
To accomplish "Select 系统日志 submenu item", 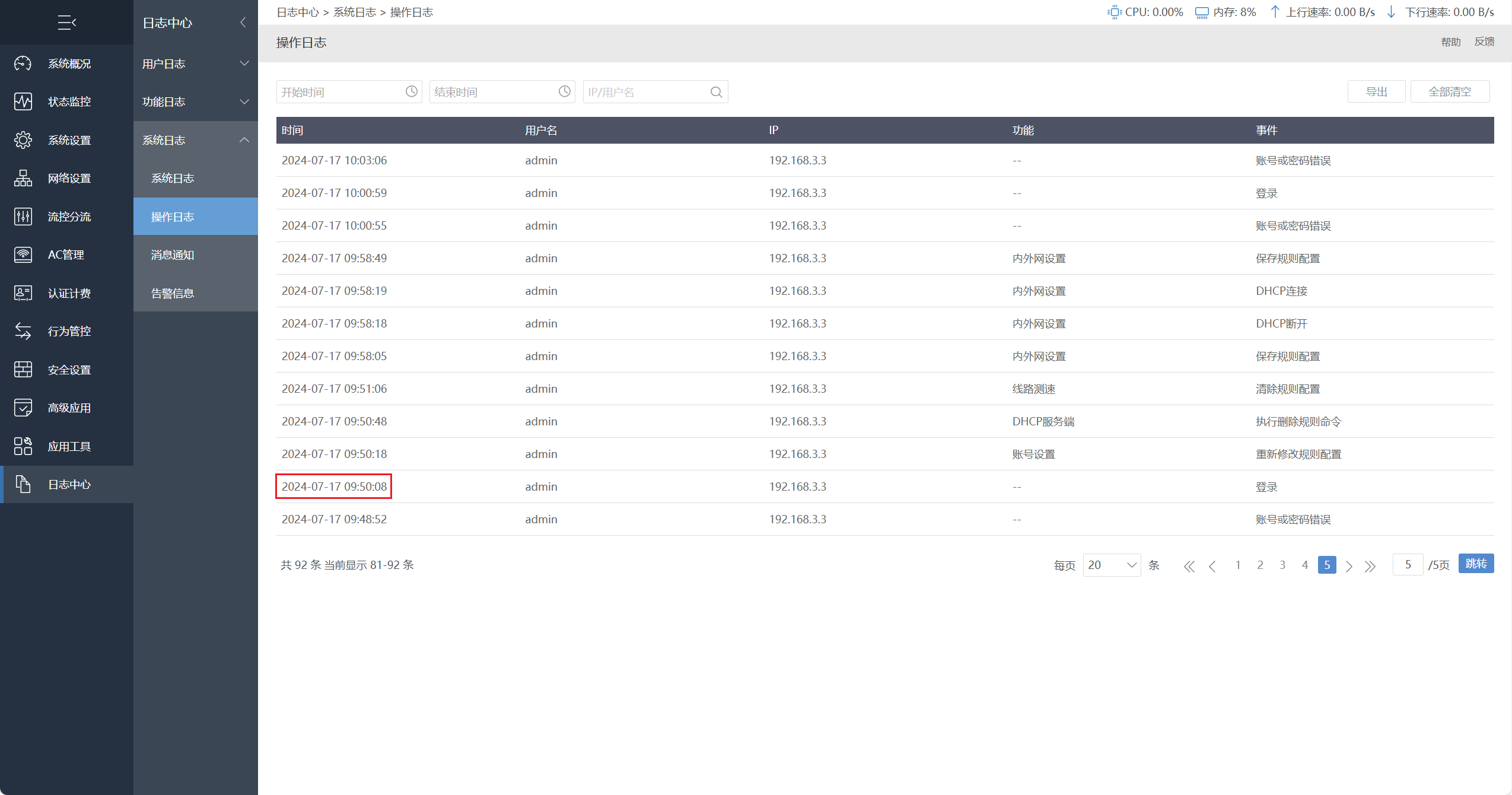I will pos(196,178).
